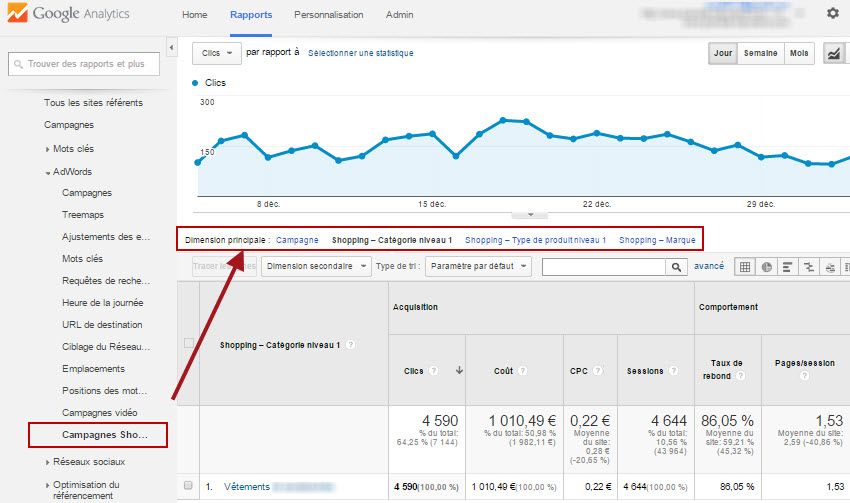This screenshot has width=850, height=503.
Task: Check the Vêtements row checkbox
Action: [x=188, y=485]
